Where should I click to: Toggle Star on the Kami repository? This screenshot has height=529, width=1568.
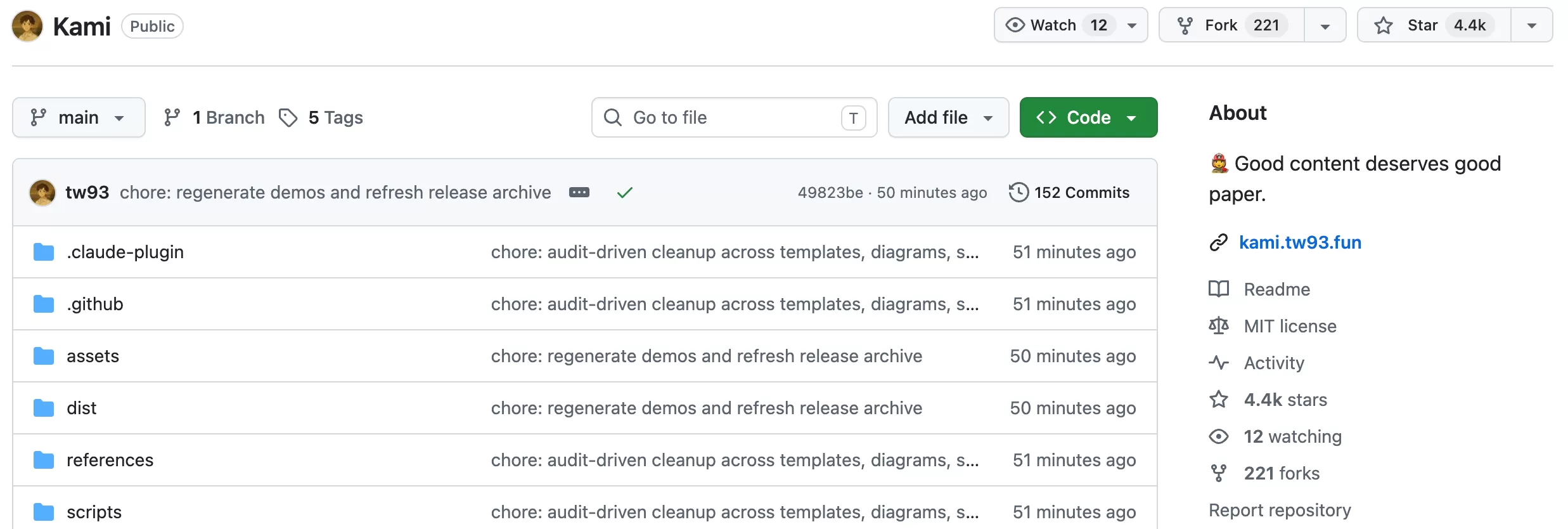(x=1434, y=25)
